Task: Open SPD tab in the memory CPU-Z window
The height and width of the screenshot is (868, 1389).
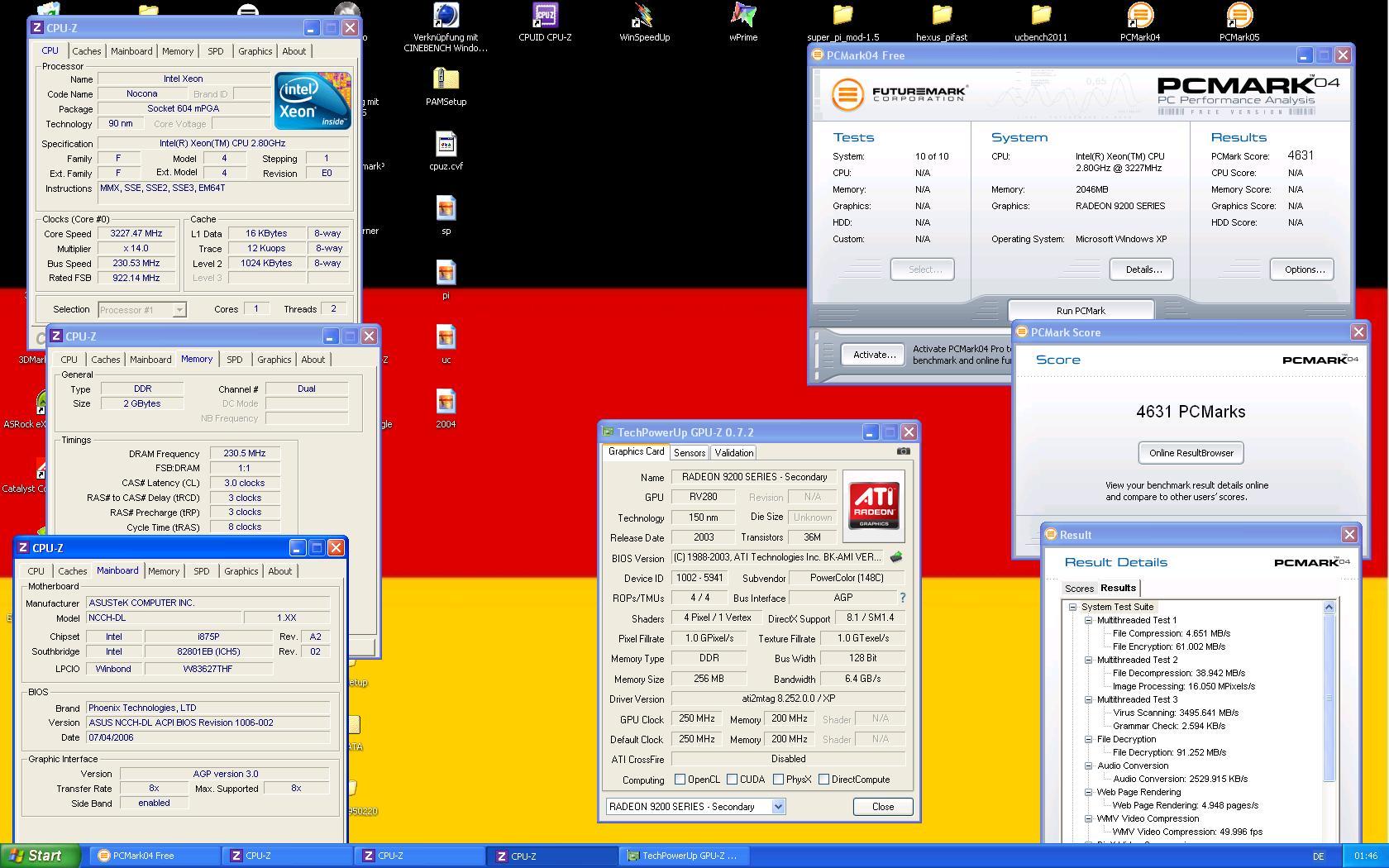Action: [235, 360]
